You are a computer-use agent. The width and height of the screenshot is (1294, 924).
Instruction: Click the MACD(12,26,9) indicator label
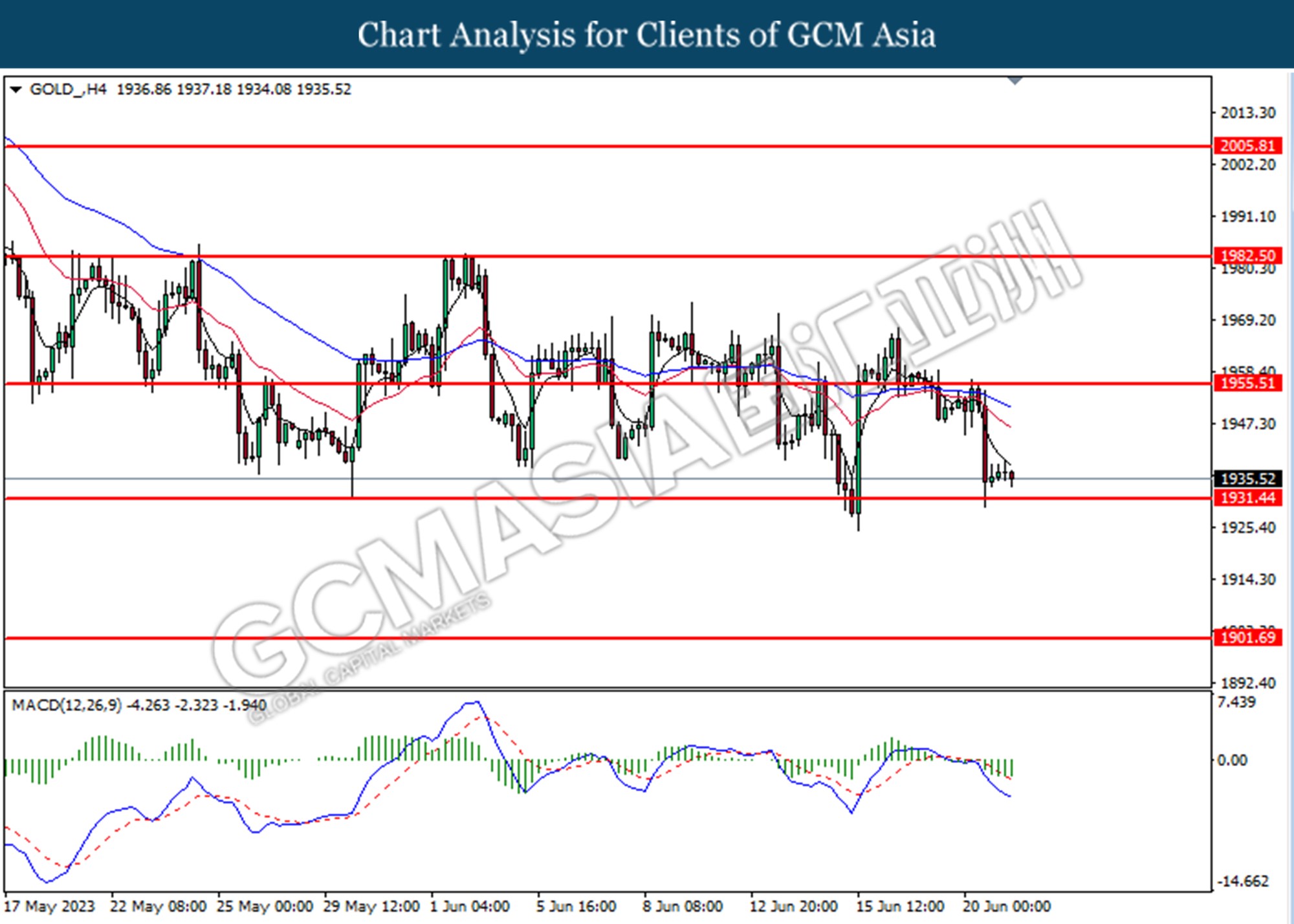pos(66,705)
